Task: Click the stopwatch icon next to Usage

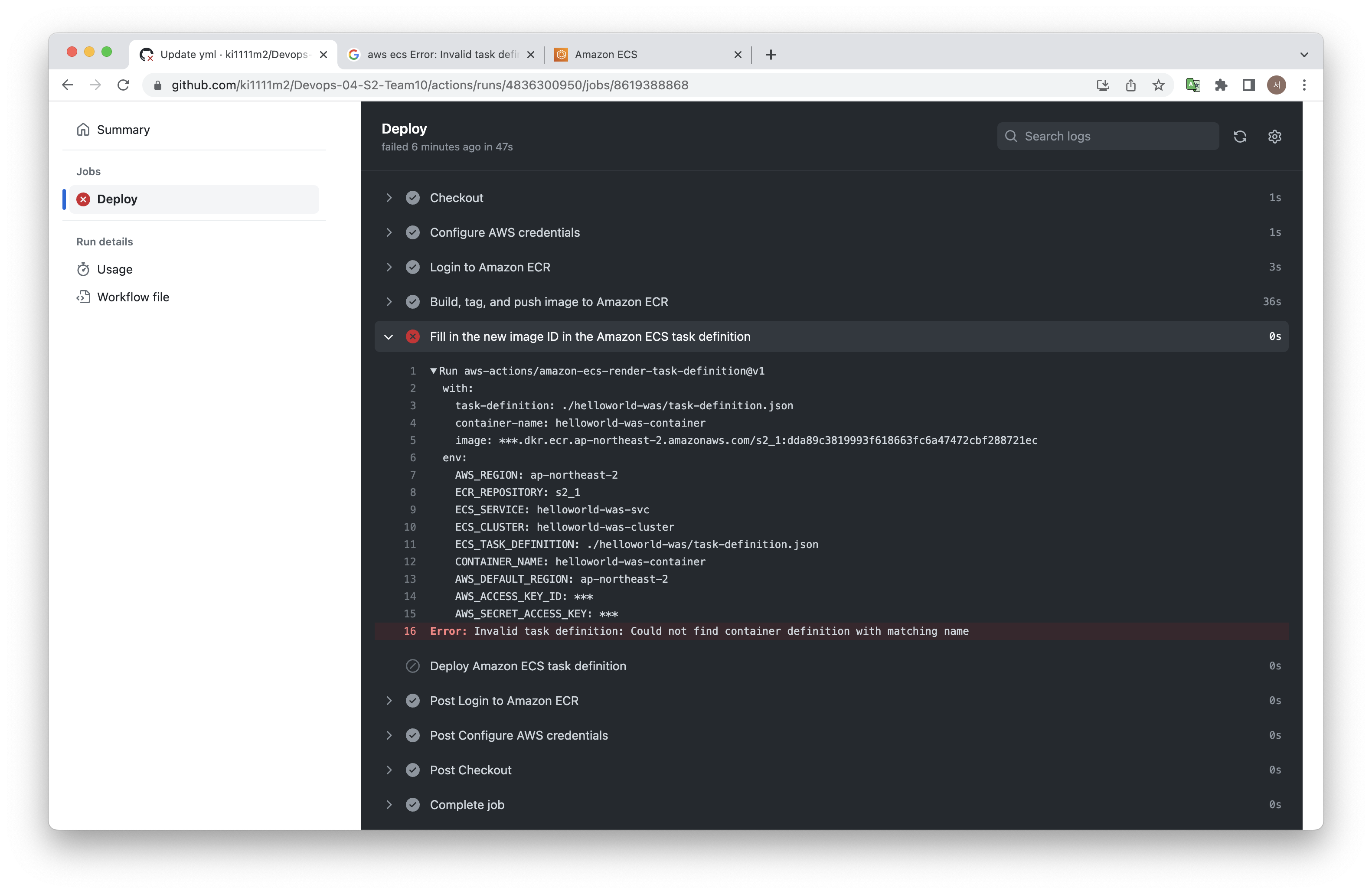Action: [84, 269]
